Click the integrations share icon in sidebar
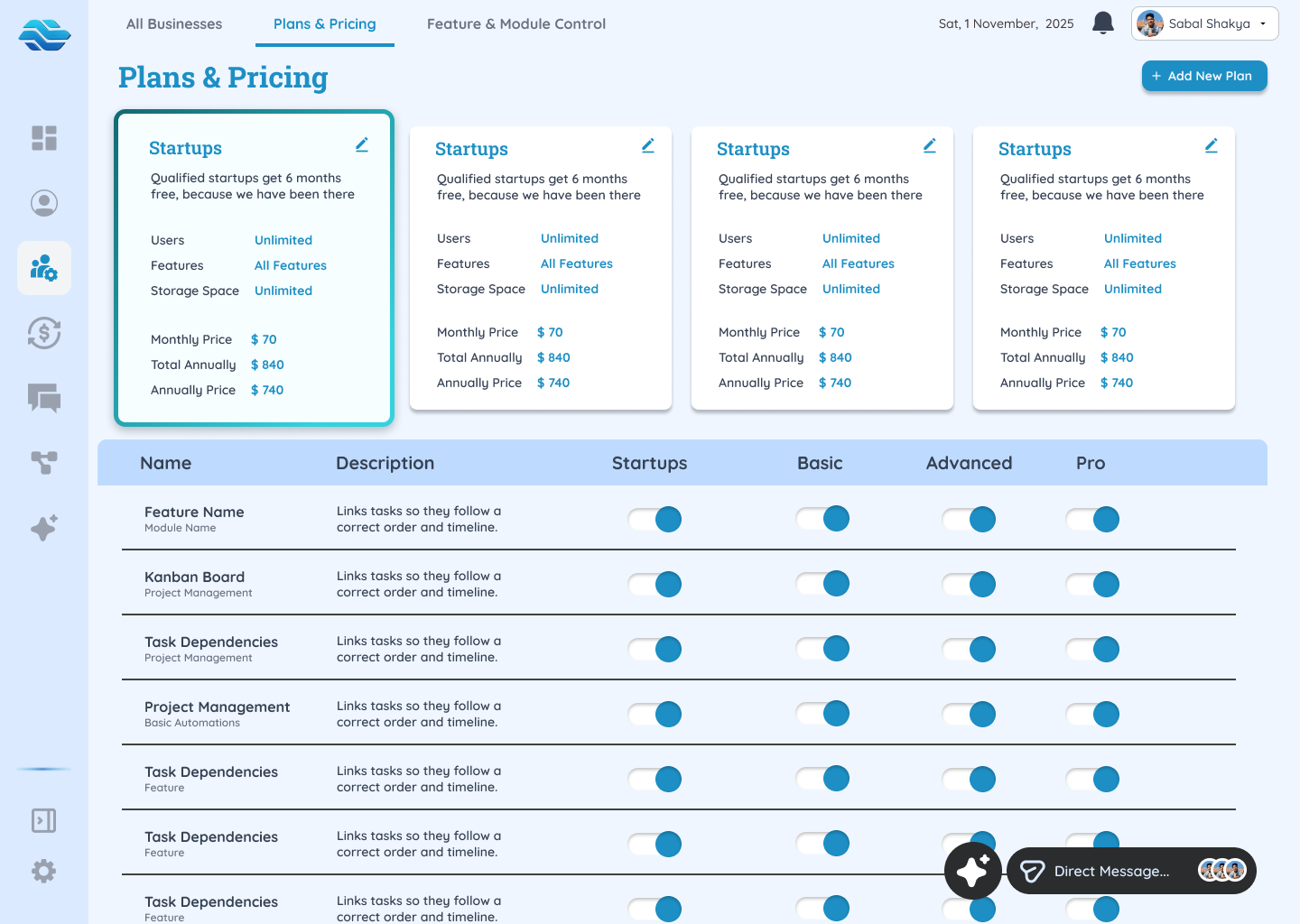Viewport: 1300px width, 924px height. 43,463
